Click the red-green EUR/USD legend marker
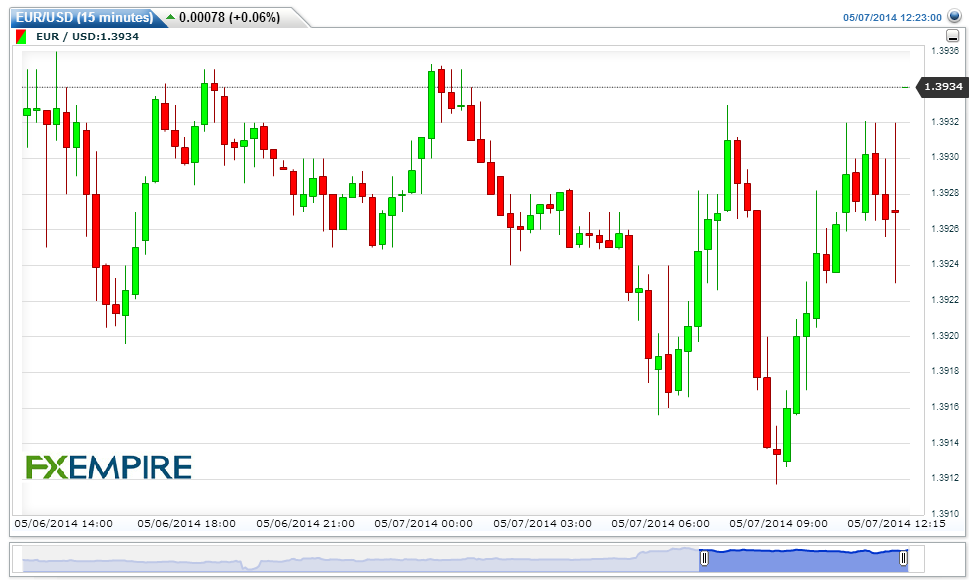The image size is (976, 585). tap(21, 37)
